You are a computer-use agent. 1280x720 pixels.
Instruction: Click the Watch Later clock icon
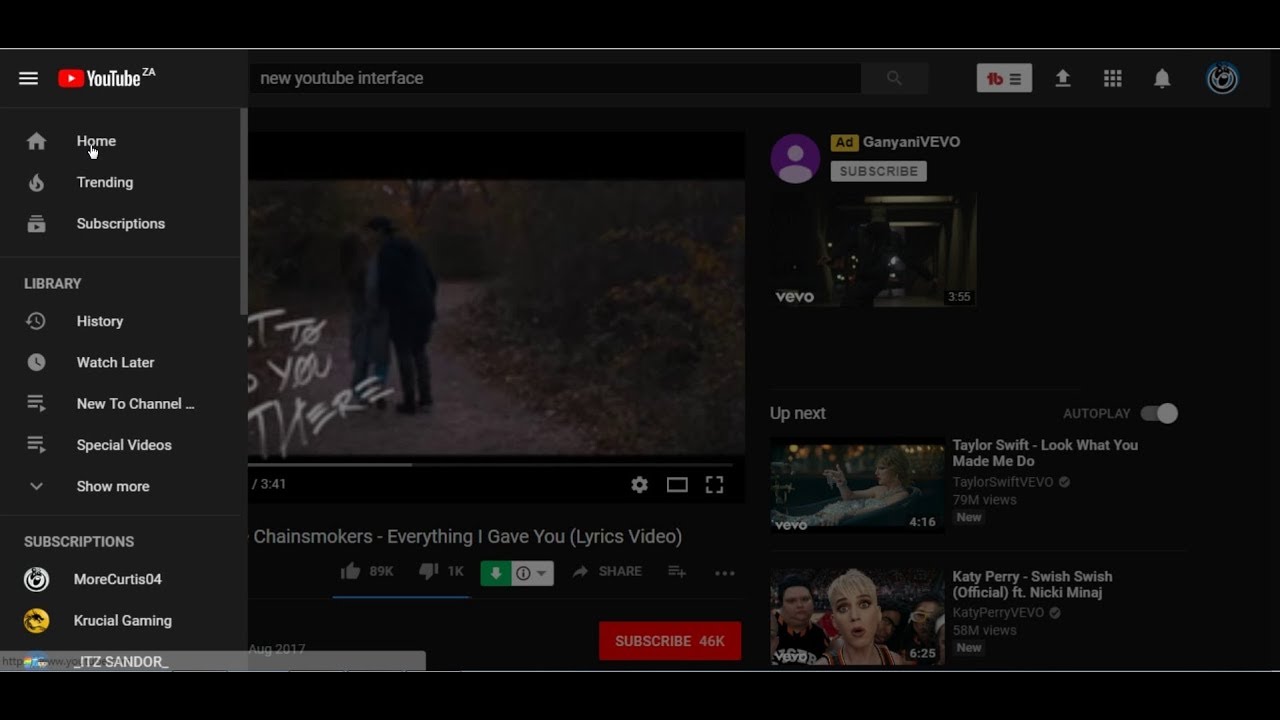tap(36, 362)
